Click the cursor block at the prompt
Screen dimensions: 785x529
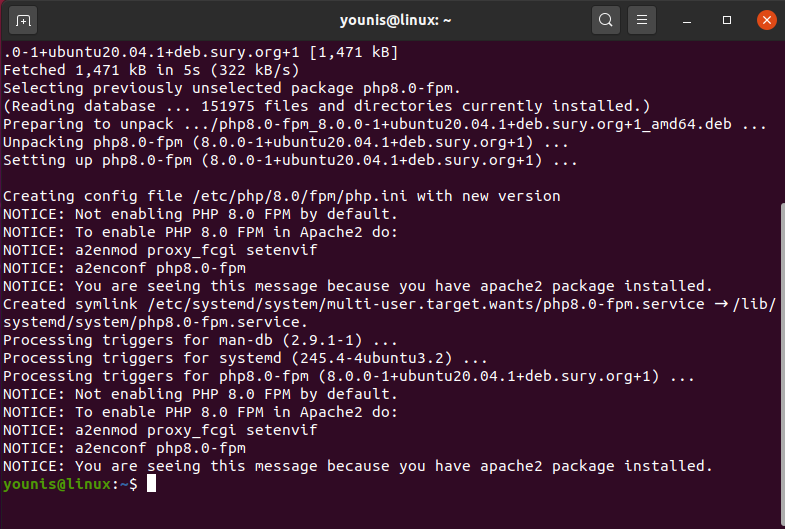[151, 484]
